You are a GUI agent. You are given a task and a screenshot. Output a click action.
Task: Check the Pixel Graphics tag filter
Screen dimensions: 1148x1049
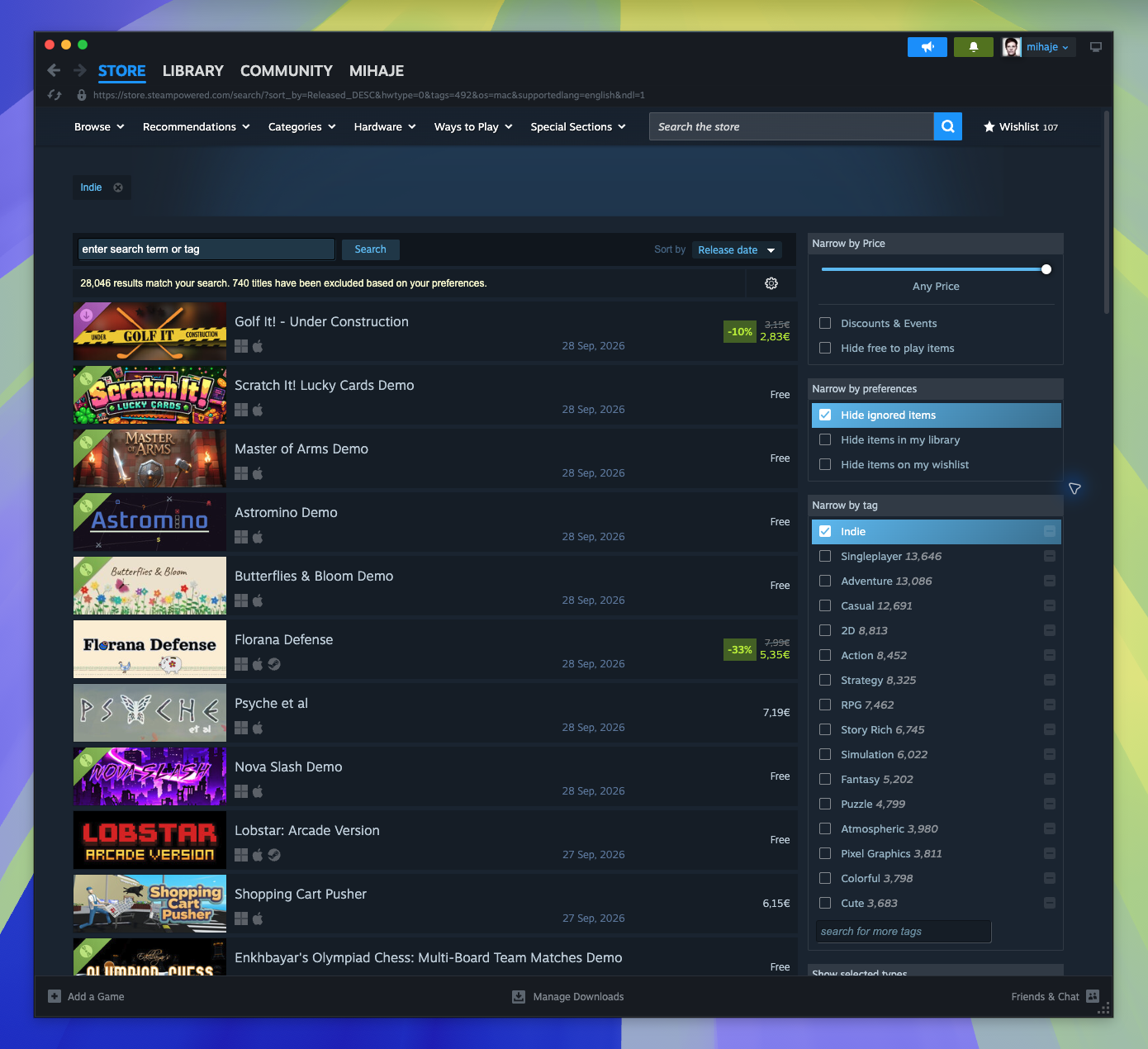825,853
